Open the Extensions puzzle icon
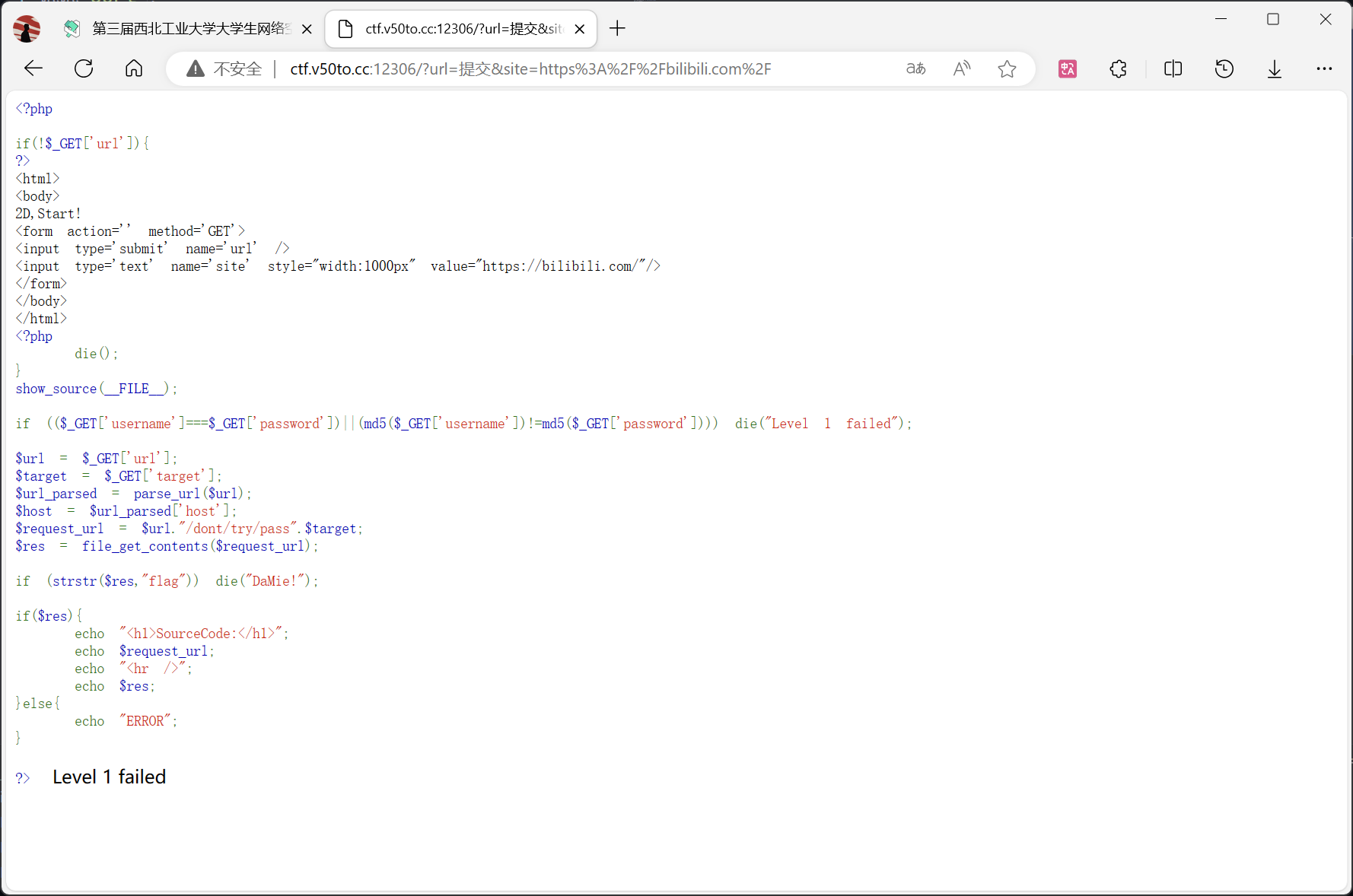1353x896 pixels. 1118,69
